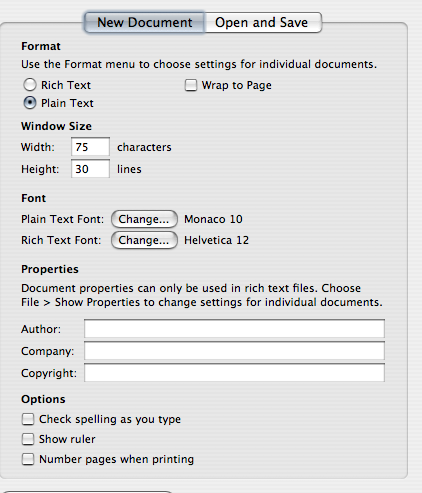Click the Author text field
This screenshot has width=422, height=493.
pyautogui.click(x=234, y=329)
